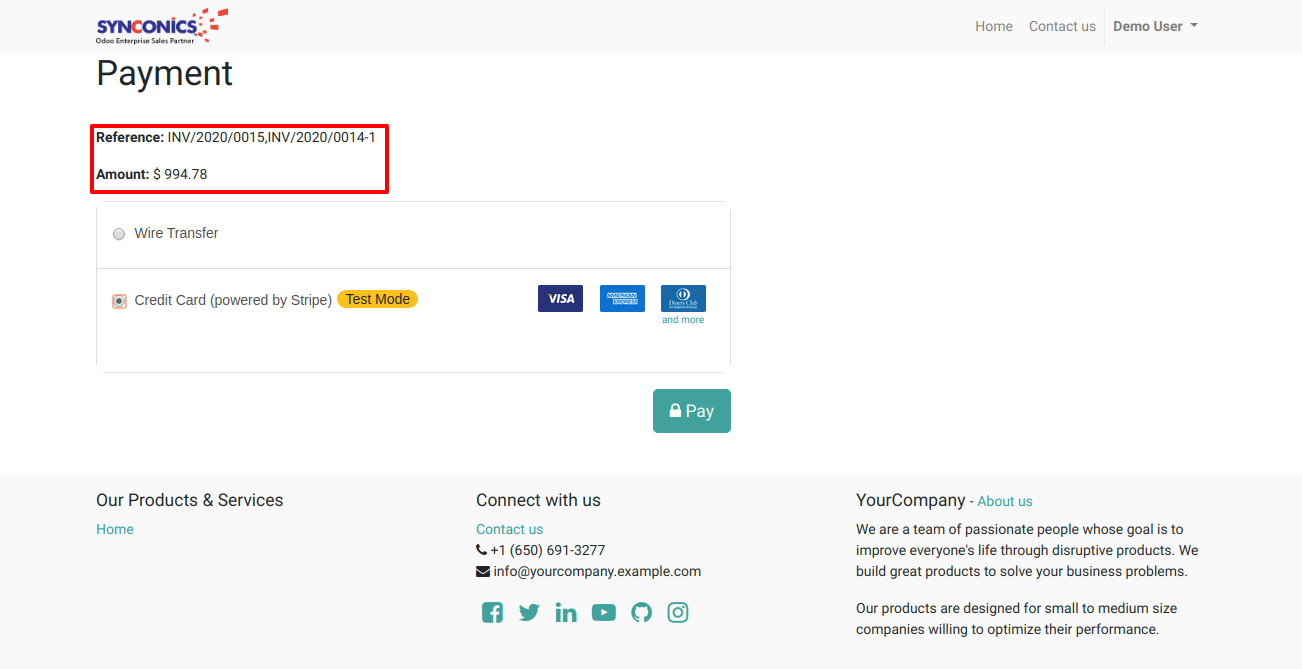Viewport: 1302px width, 669px height.
Task: Show more card types via 'and more'
Action: coord(683,320)
